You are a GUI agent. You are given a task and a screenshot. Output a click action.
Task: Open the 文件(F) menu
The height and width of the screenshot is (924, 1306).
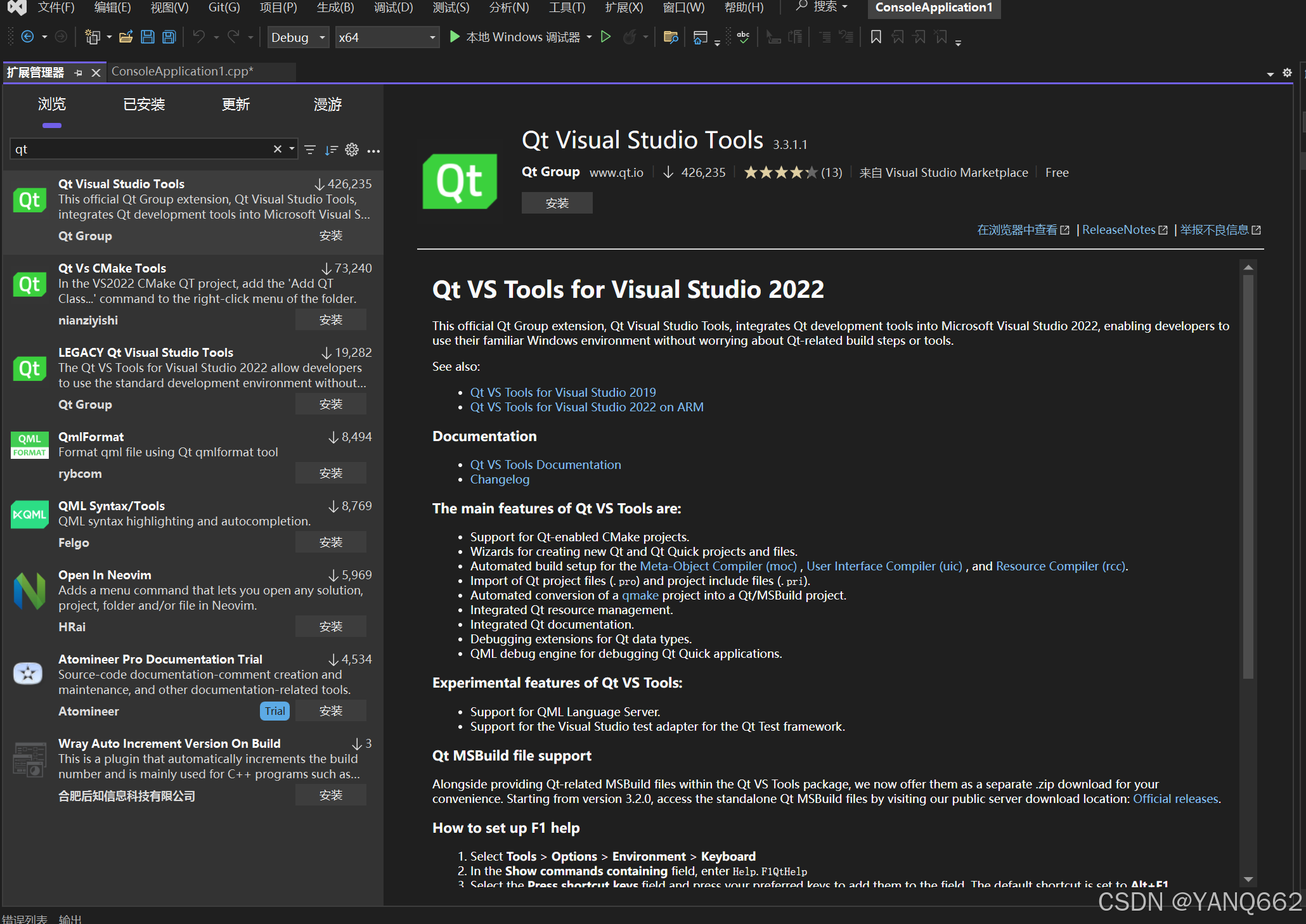pyautogui.click(x=56, y=8)
